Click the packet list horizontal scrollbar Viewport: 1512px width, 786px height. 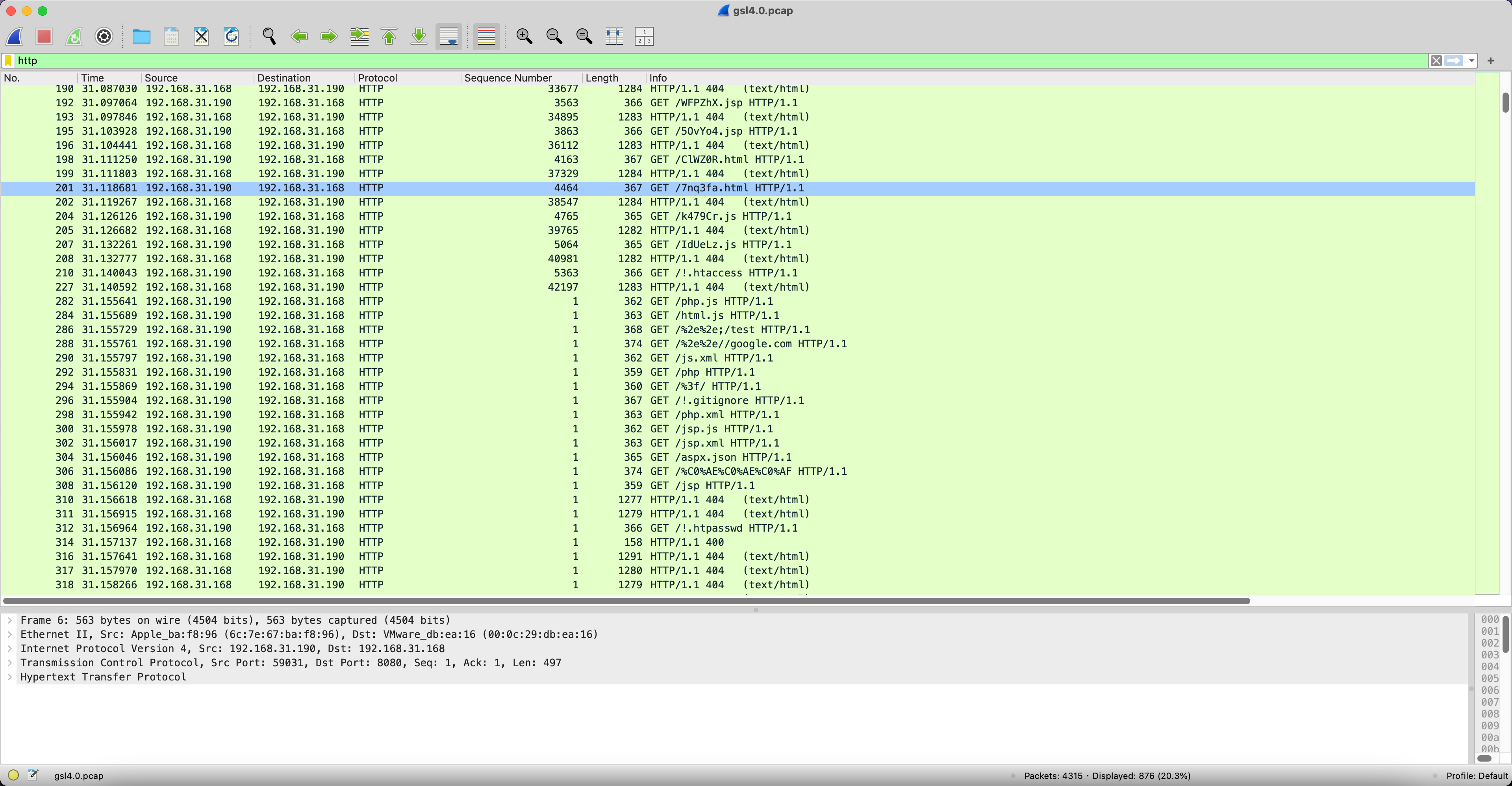[626, 601]
